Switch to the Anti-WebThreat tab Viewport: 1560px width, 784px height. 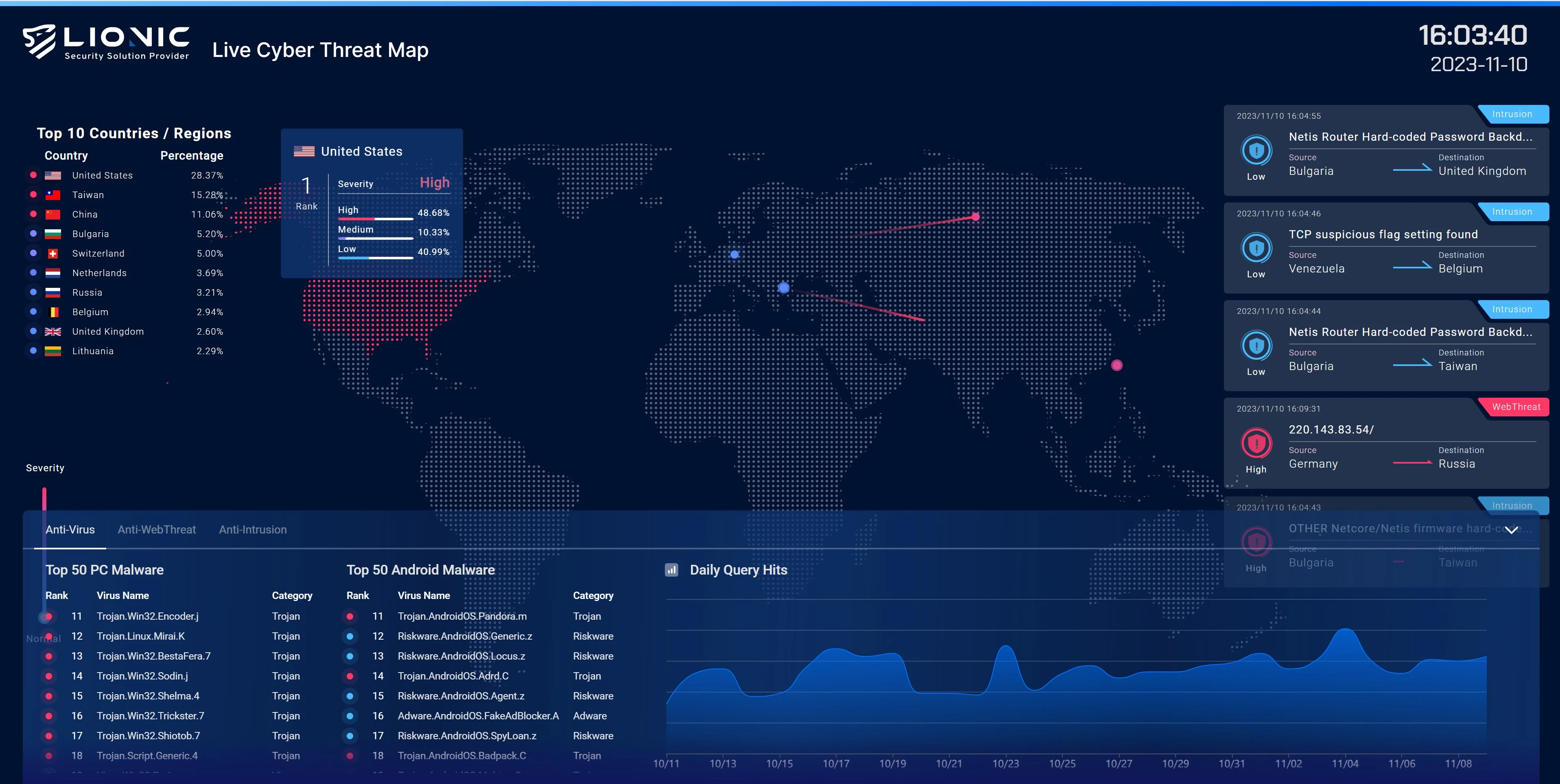156,530
